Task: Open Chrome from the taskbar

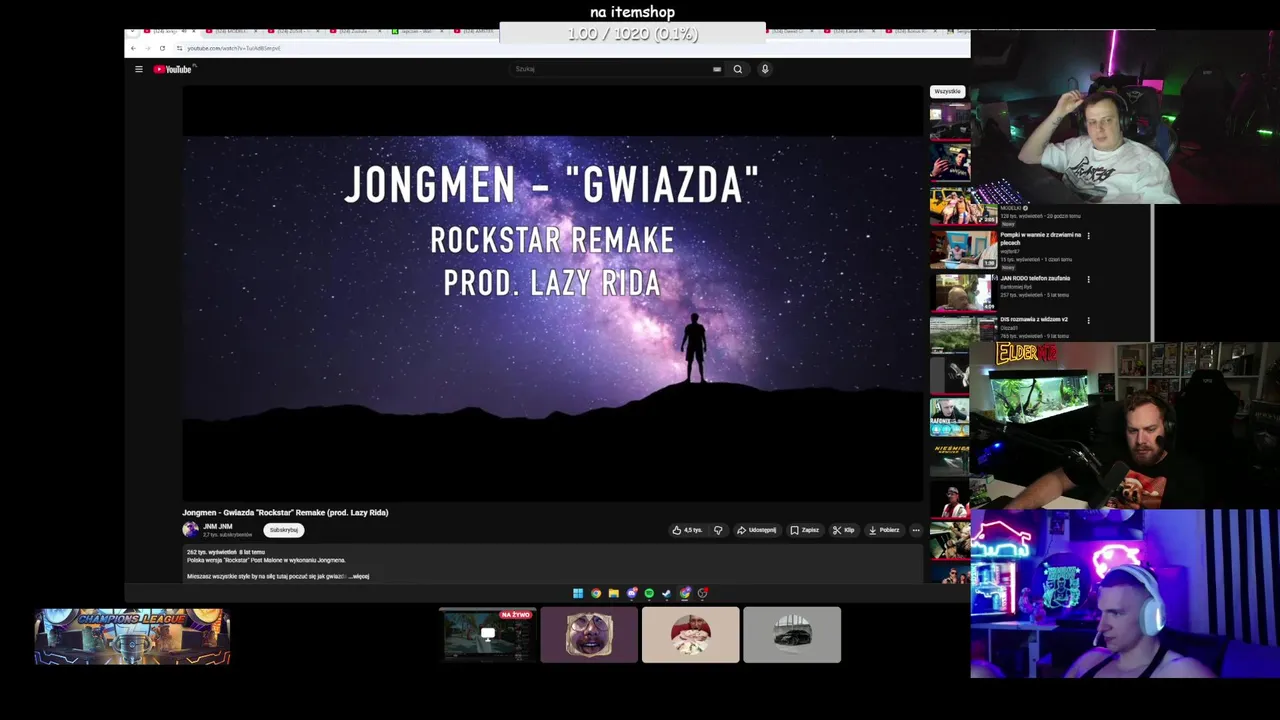Action: click(596, 593)
